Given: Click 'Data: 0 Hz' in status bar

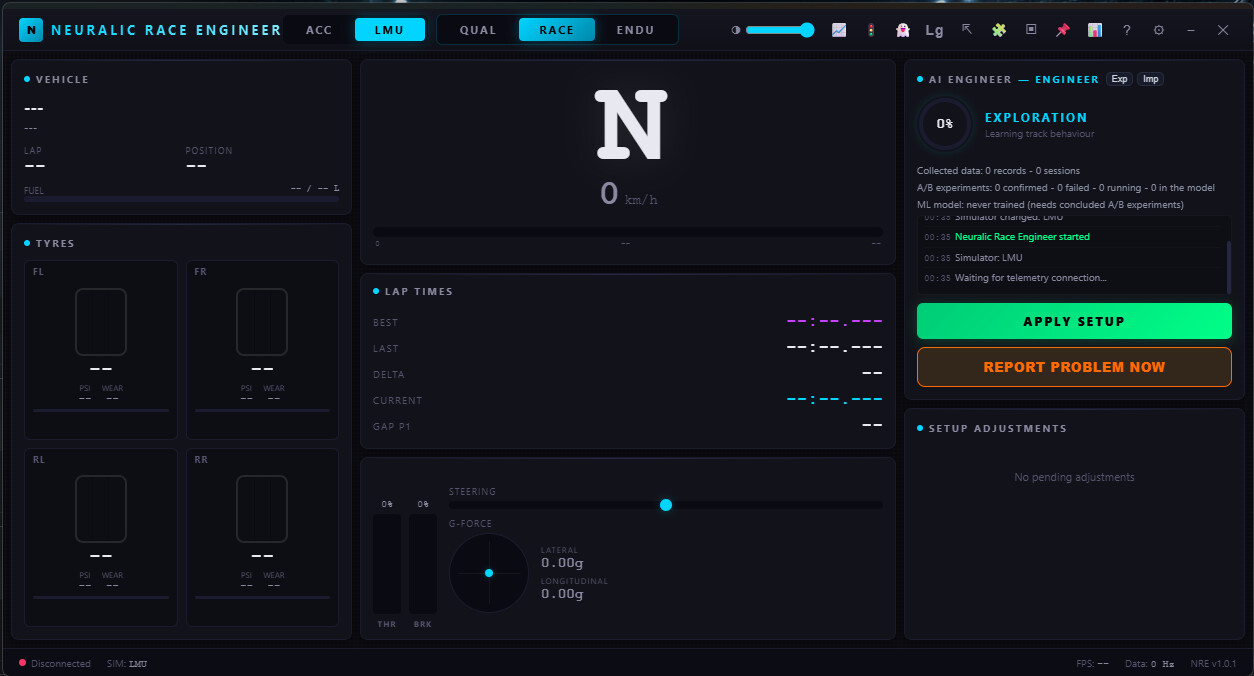Looking at the screenshot, I should coord(1148,664).
